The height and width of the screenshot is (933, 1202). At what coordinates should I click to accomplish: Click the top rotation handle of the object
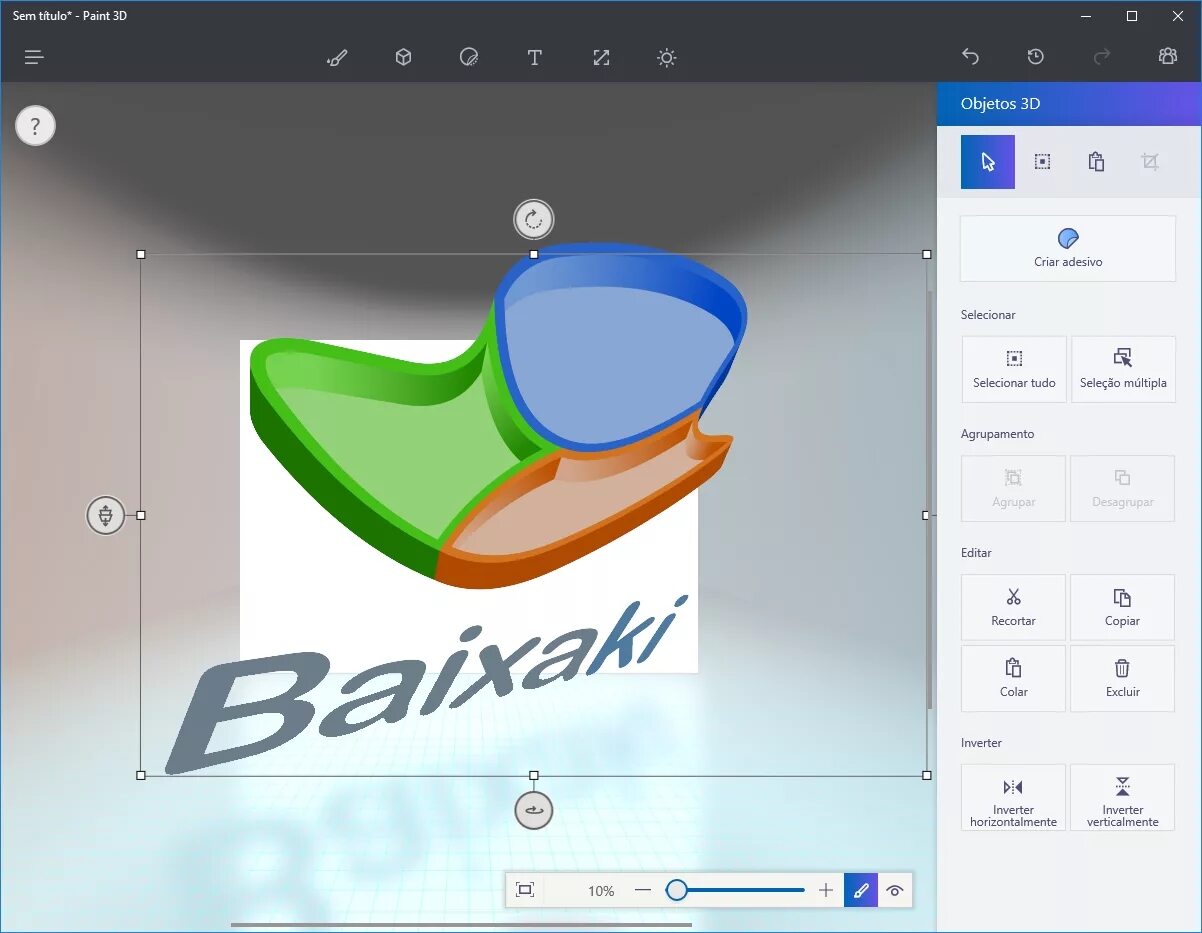coord(533,219)
